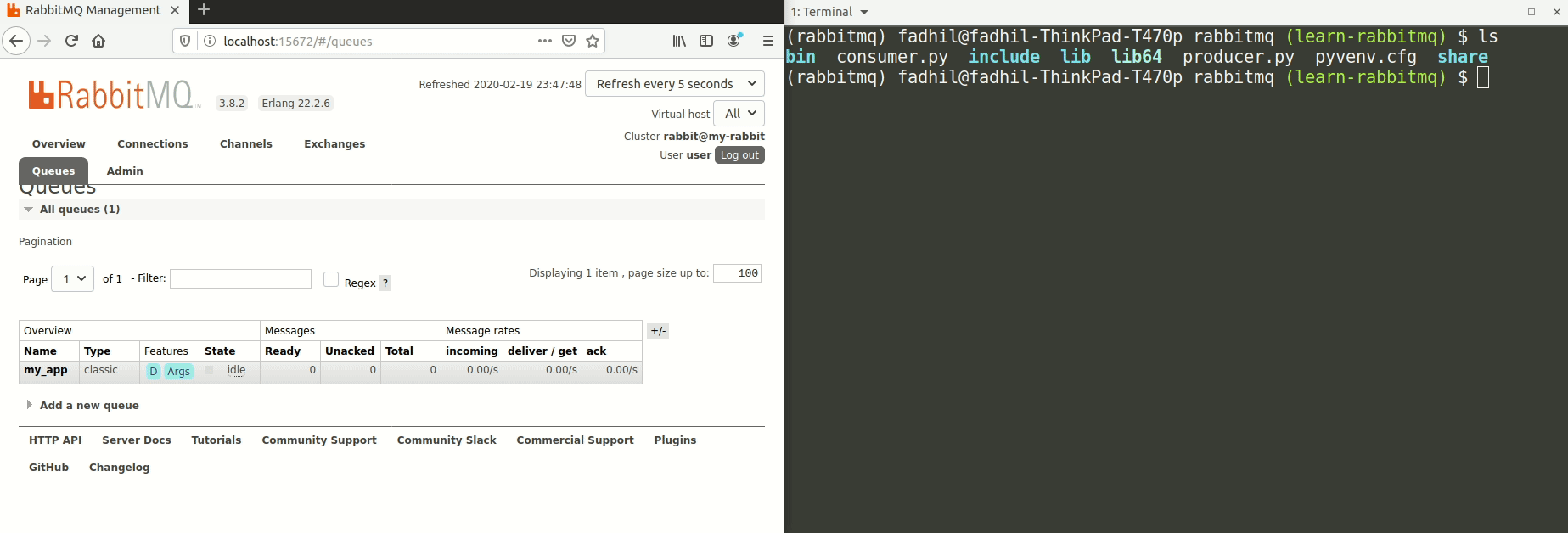
Task: Sort queues by the Total column header
Action: coord(399,351)
